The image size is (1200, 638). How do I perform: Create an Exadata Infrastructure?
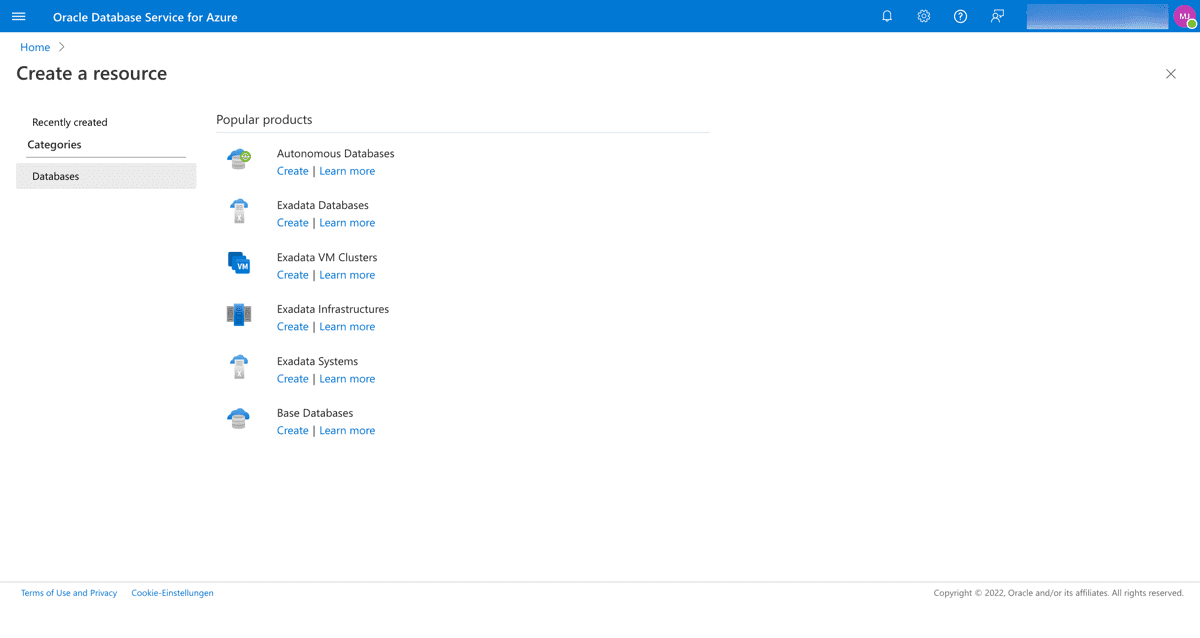(293, 327)
